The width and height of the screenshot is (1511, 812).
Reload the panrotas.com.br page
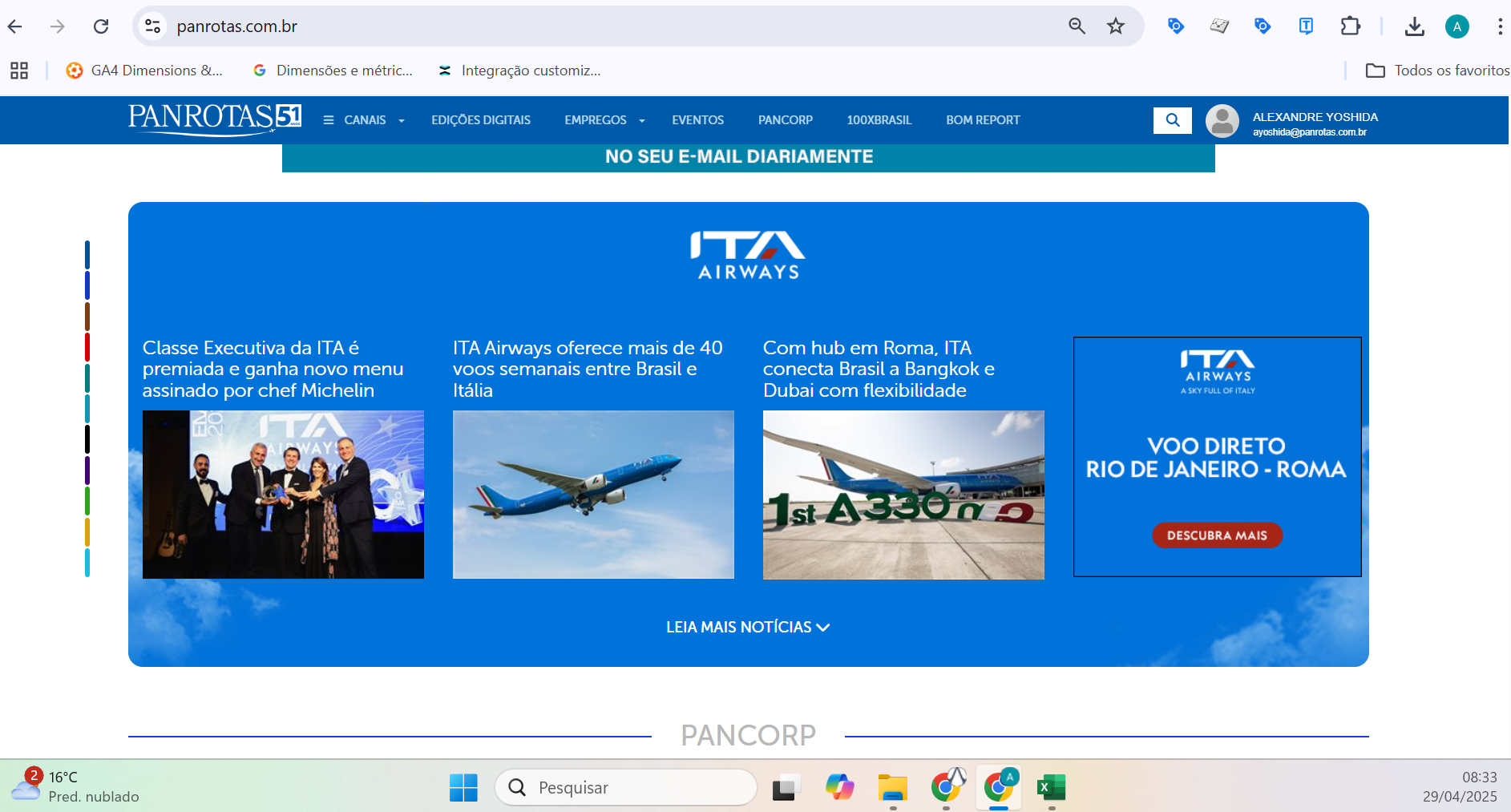click(101, 26)
